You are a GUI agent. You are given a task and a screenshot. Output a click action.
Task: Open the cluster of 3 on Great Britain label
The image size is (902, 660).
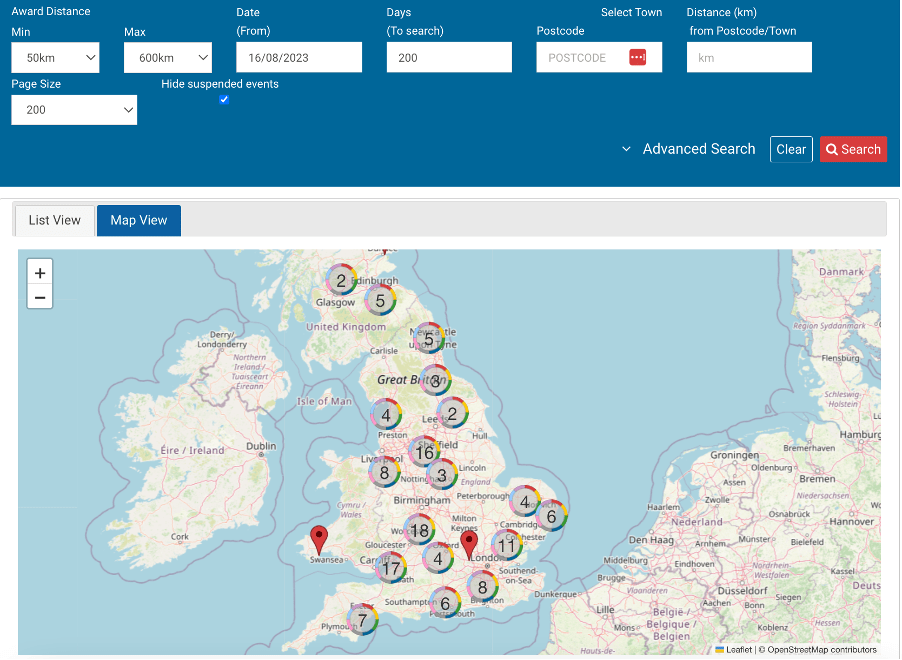point(435,380)
